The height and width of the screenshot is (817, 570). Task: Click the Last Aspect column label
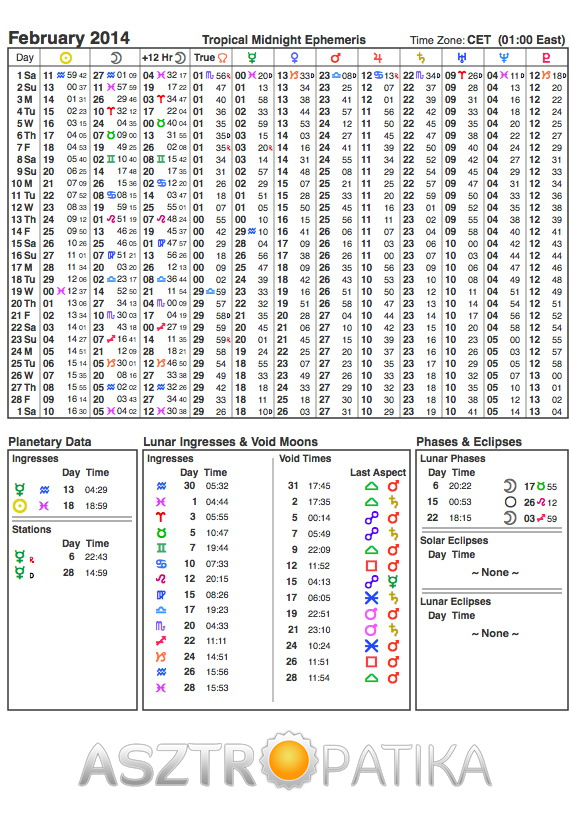(x=378, y=473)
